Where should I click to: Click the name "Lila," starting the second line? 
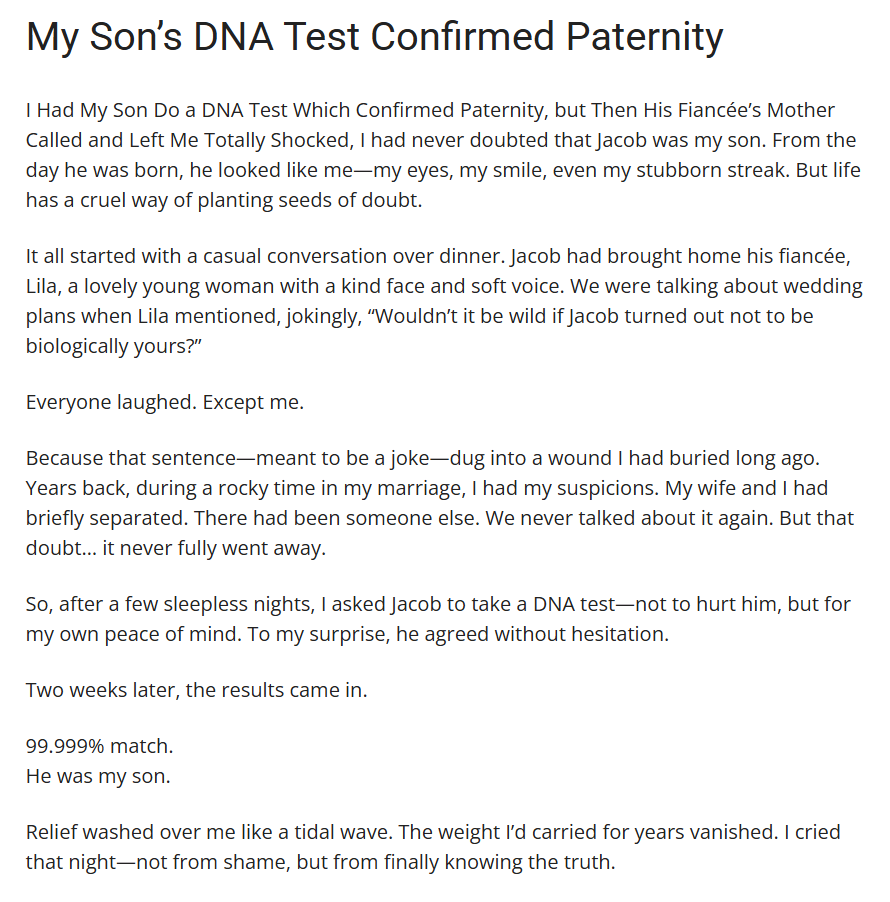(46, 286)
